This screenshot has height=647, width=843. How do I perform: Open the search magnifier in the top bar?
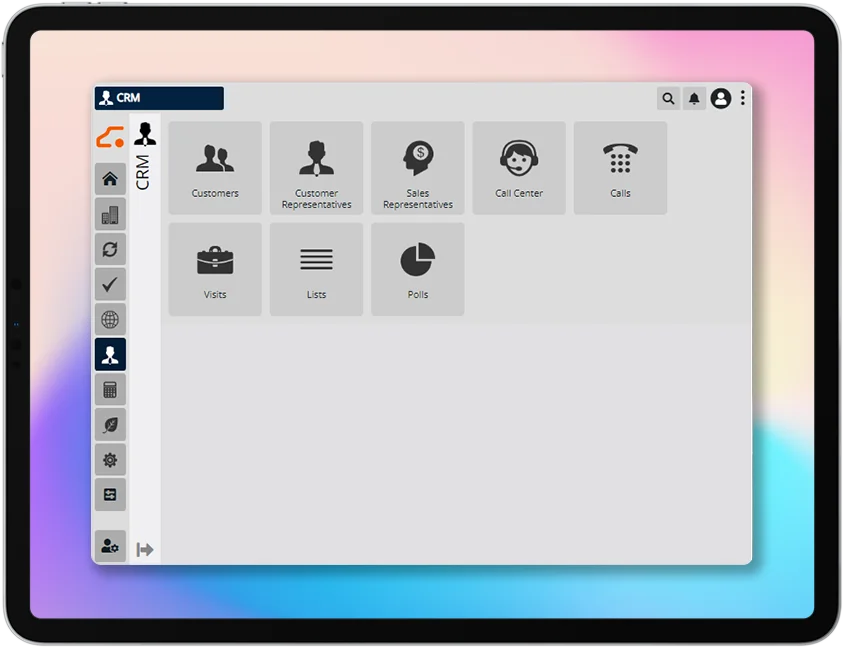[668, 98]
